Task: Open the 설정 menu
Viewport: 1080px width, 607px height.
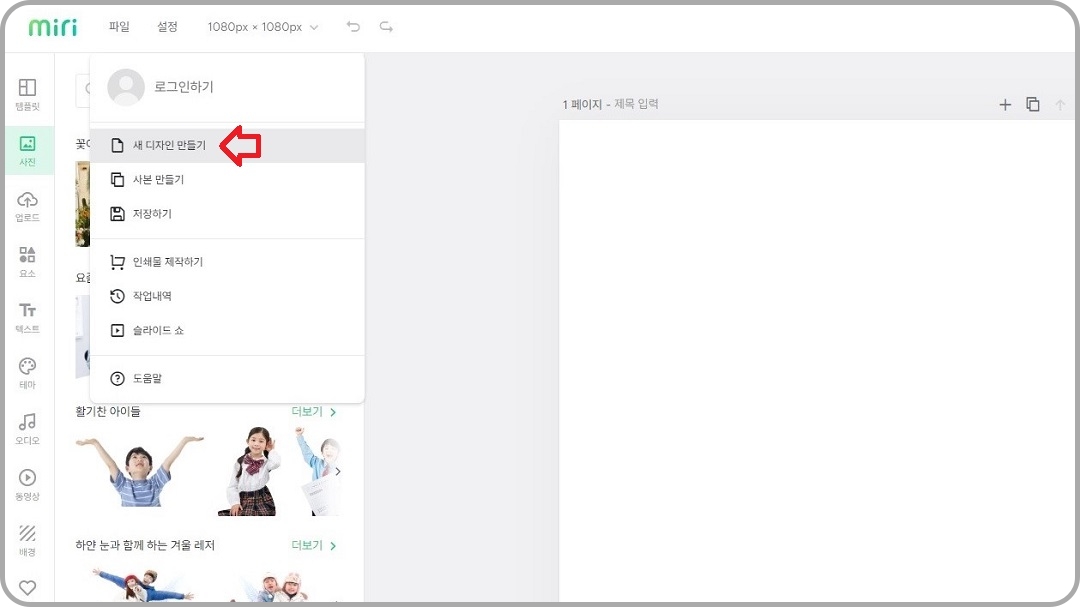Action: pyautogui.click(x=167, y=27)
